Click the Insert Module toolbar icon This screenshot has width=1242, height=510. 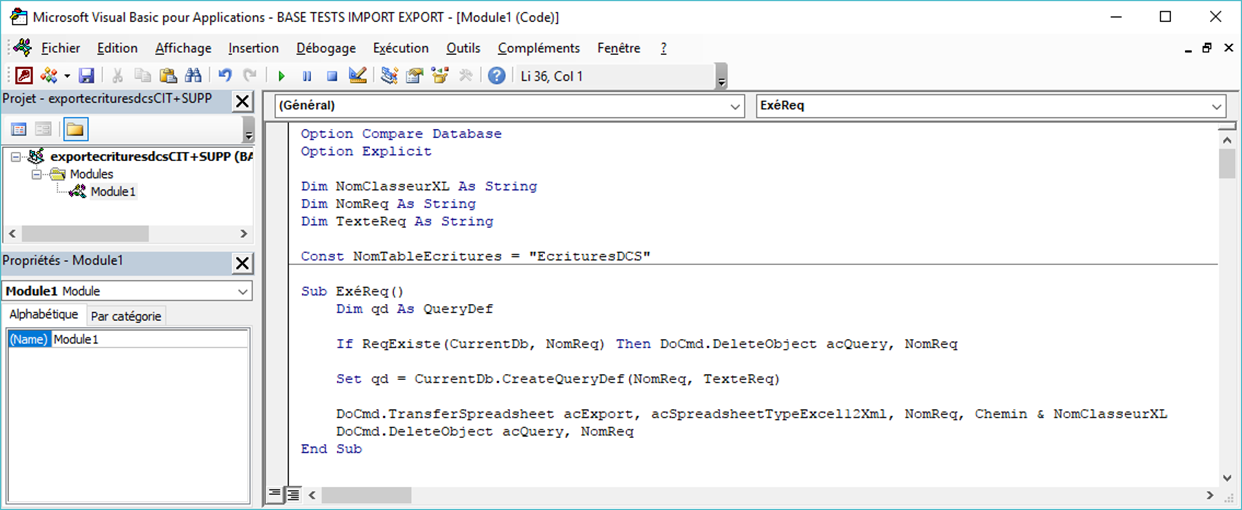coord(48,75)
